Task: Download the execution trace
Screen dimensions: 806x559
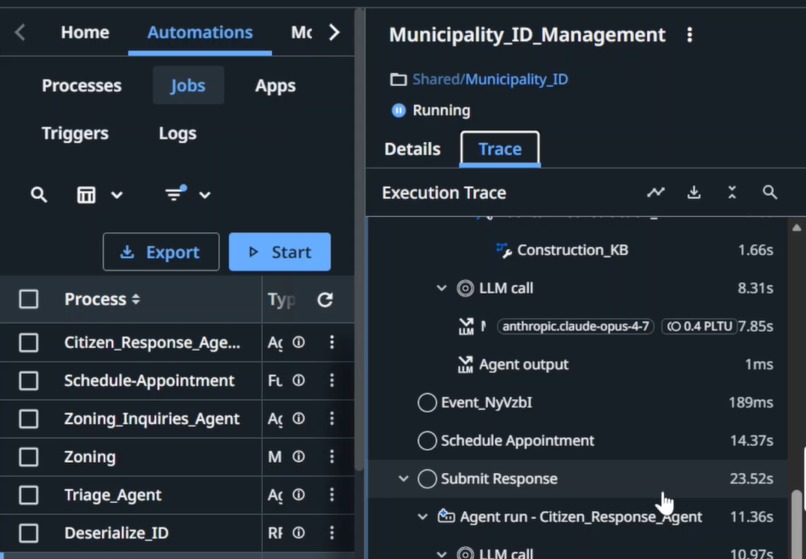Action: tap(694, 192)
